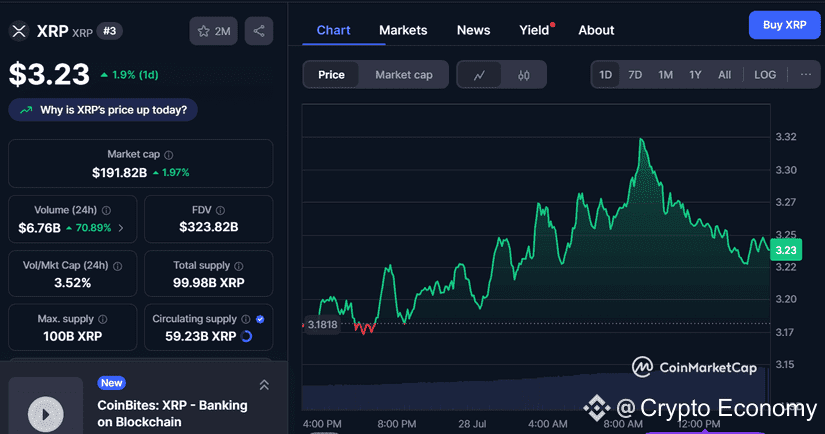The image size is (825, 434).
Task: Click the trend arrow in price question pill
Action: pos(26,110)
